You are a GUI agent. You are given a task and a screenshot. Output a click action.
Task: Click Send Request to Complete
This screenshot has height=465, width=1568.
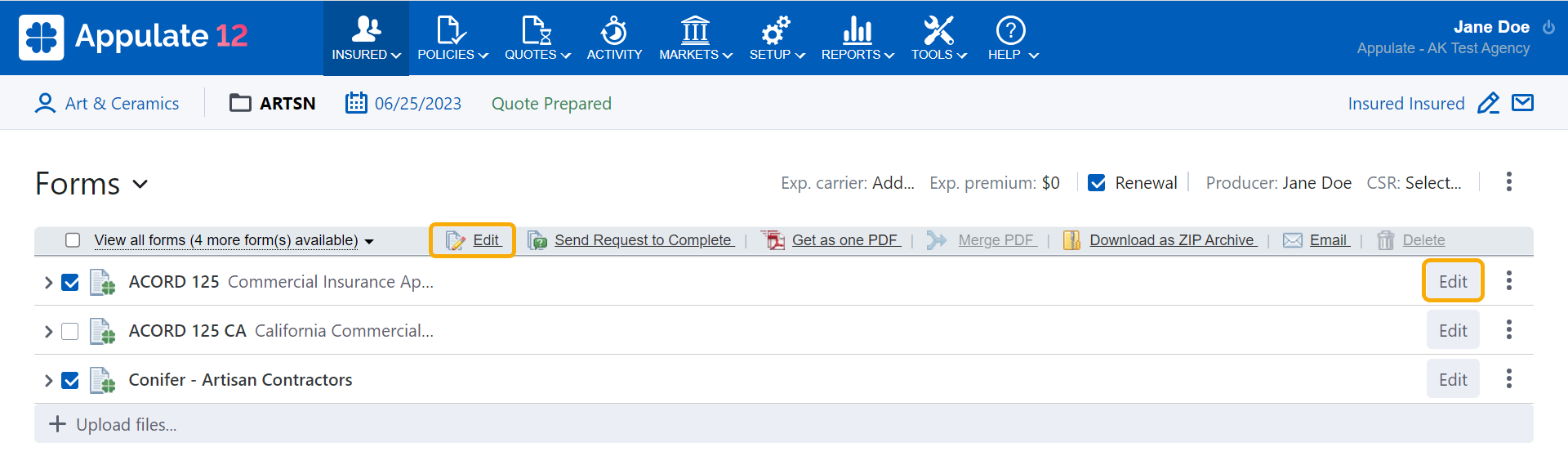point(644,240)
